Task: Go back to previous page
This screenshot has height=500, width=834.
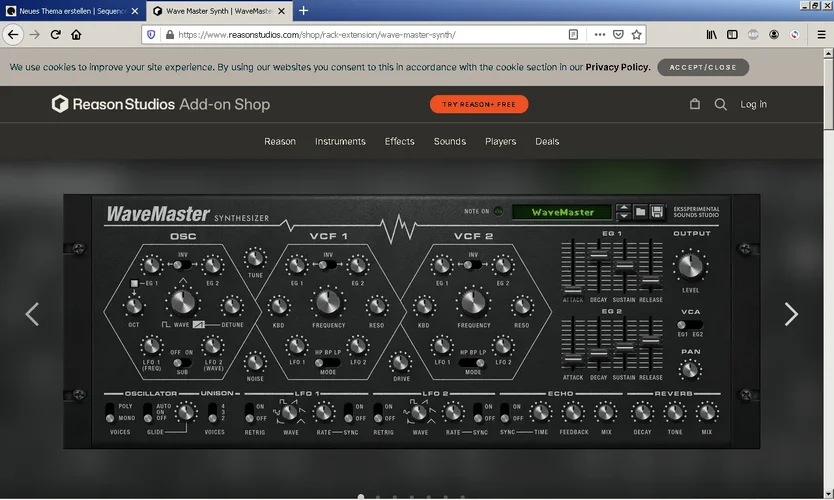Action: (13, 35)
